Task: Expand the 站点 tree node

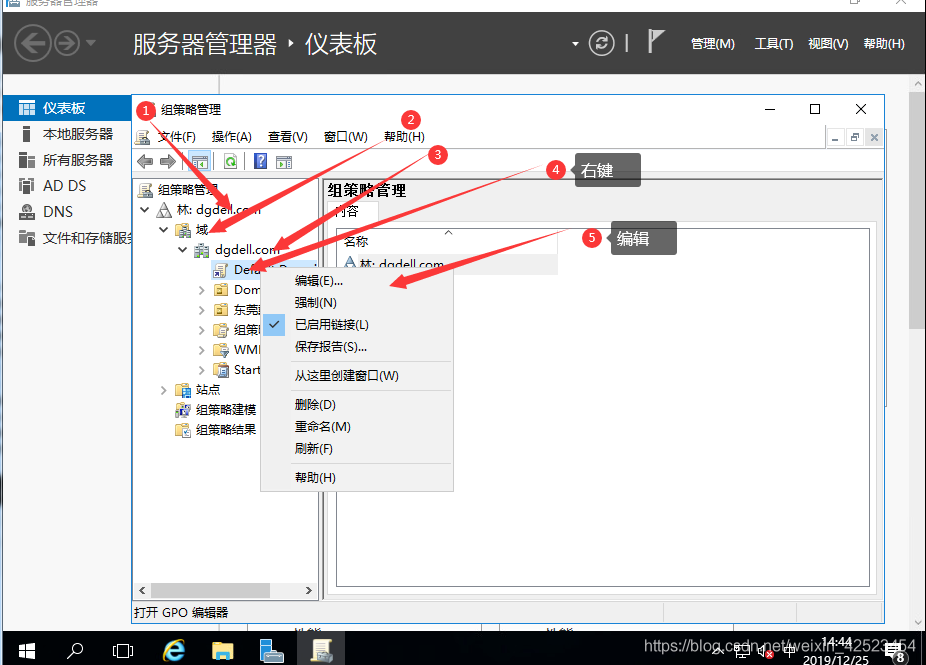Action: (x=164, y=390)
